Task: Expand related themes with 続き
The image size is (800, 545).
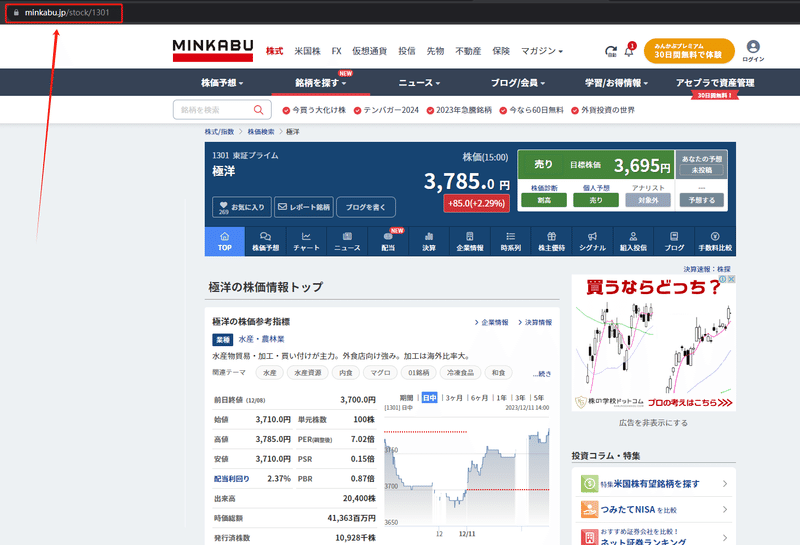Action: pyautogui.click(x=542, y=374)
